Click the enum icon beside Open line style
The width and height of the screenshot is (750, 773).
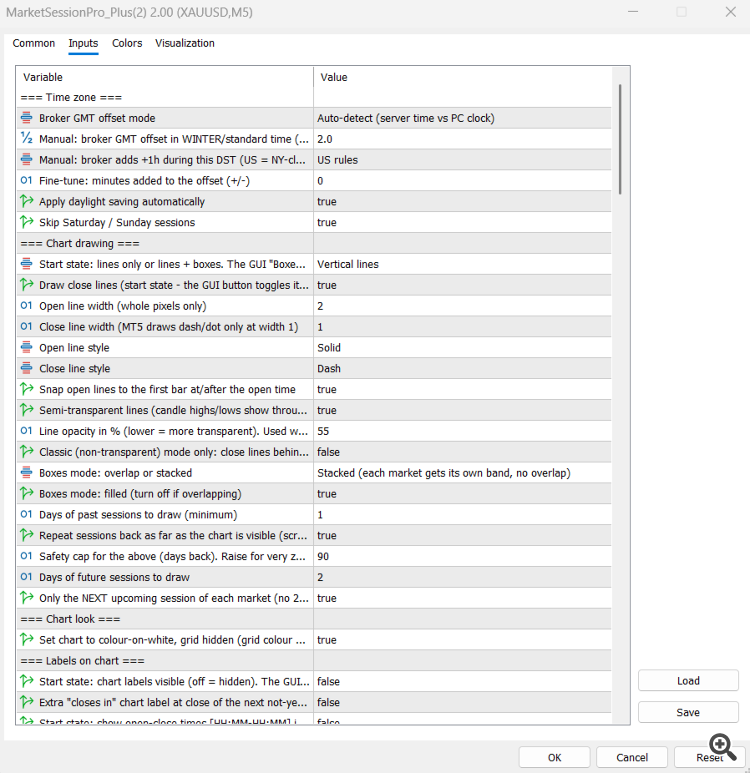point(27,348)
